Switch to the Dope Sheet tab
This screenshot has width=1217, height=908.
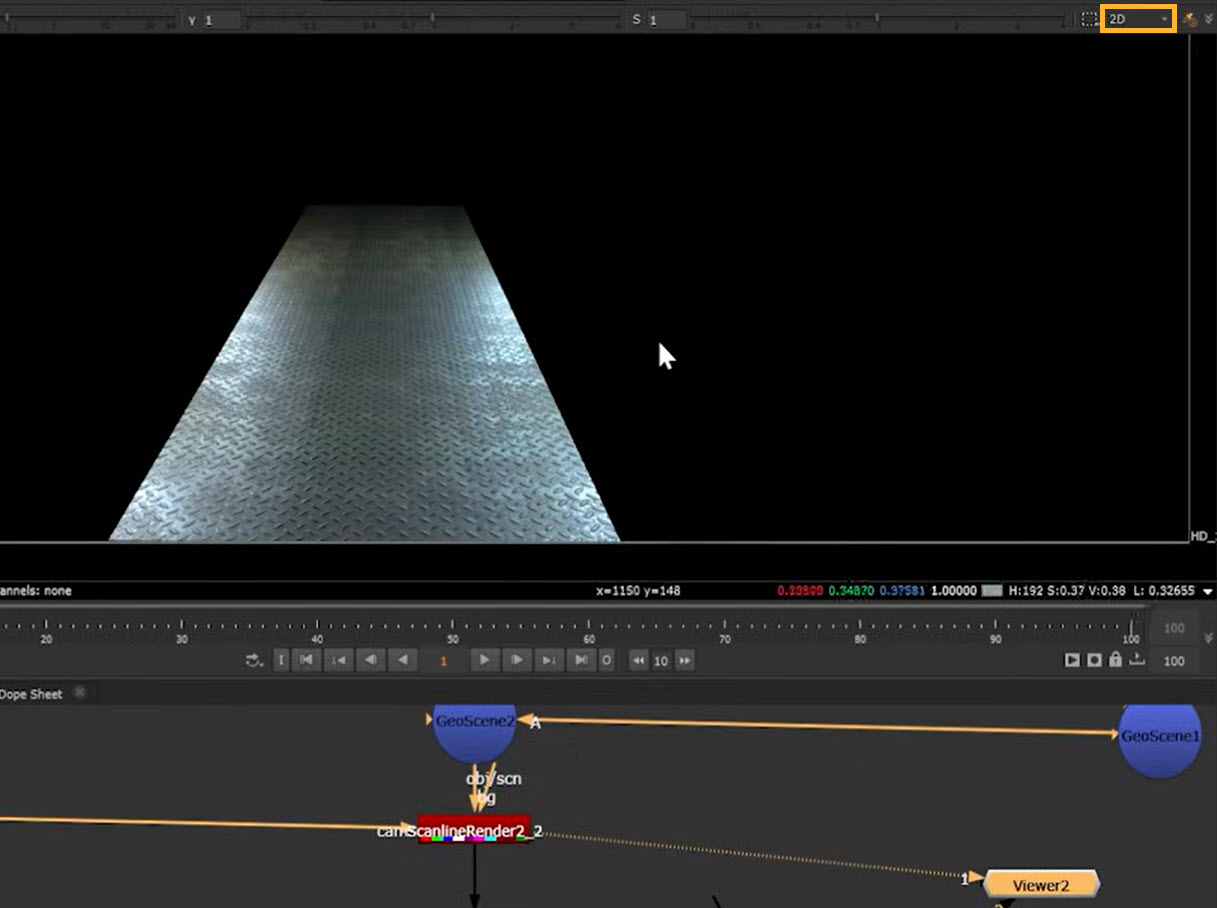(x=32, y=694)
